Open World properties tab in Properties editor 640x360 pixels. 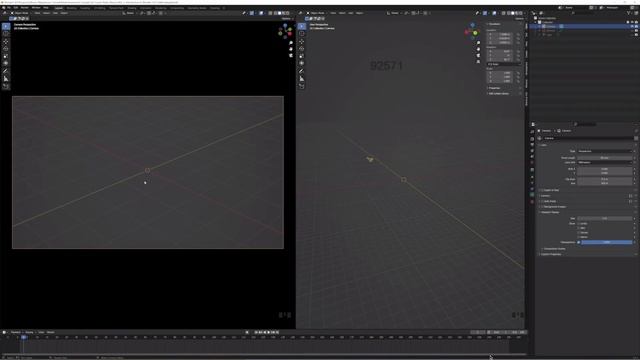pyautogui.click(x=532, y=162)
